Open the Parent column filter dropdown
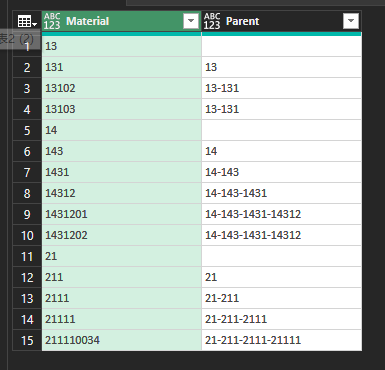 351,21
